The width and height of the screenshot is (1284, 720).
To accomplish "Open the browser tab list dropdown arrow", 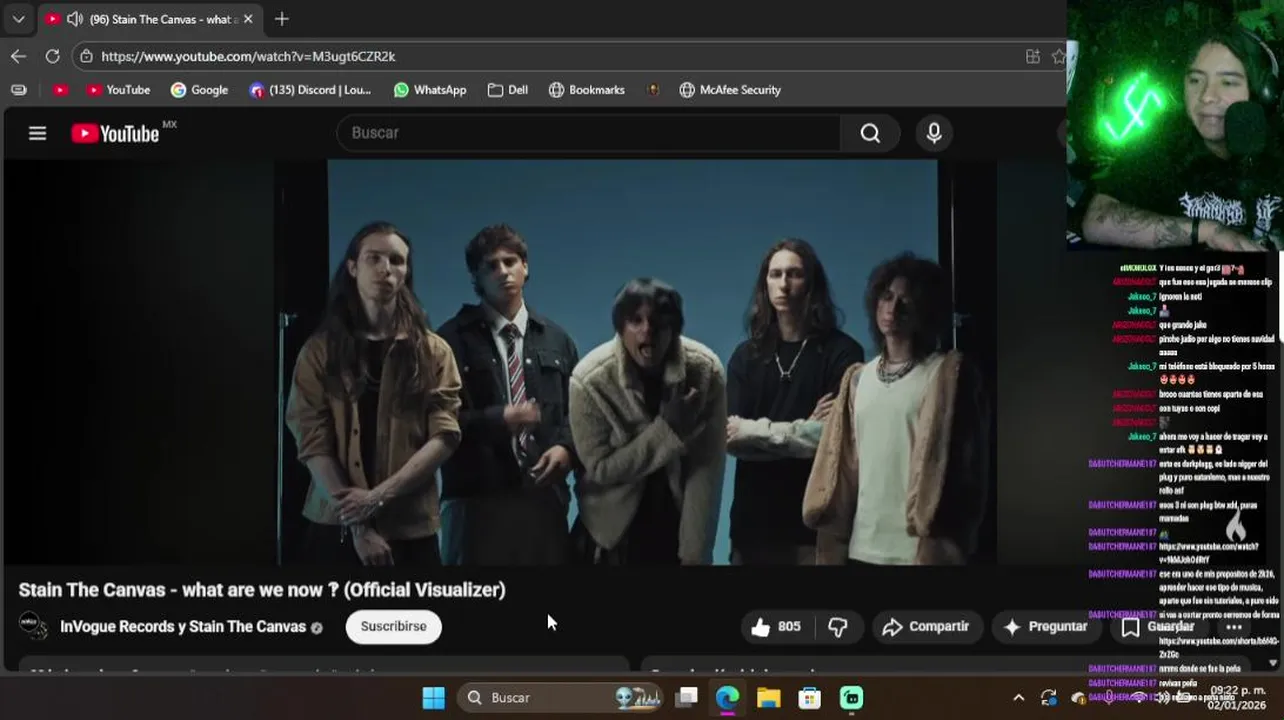I will pos(18,19).
